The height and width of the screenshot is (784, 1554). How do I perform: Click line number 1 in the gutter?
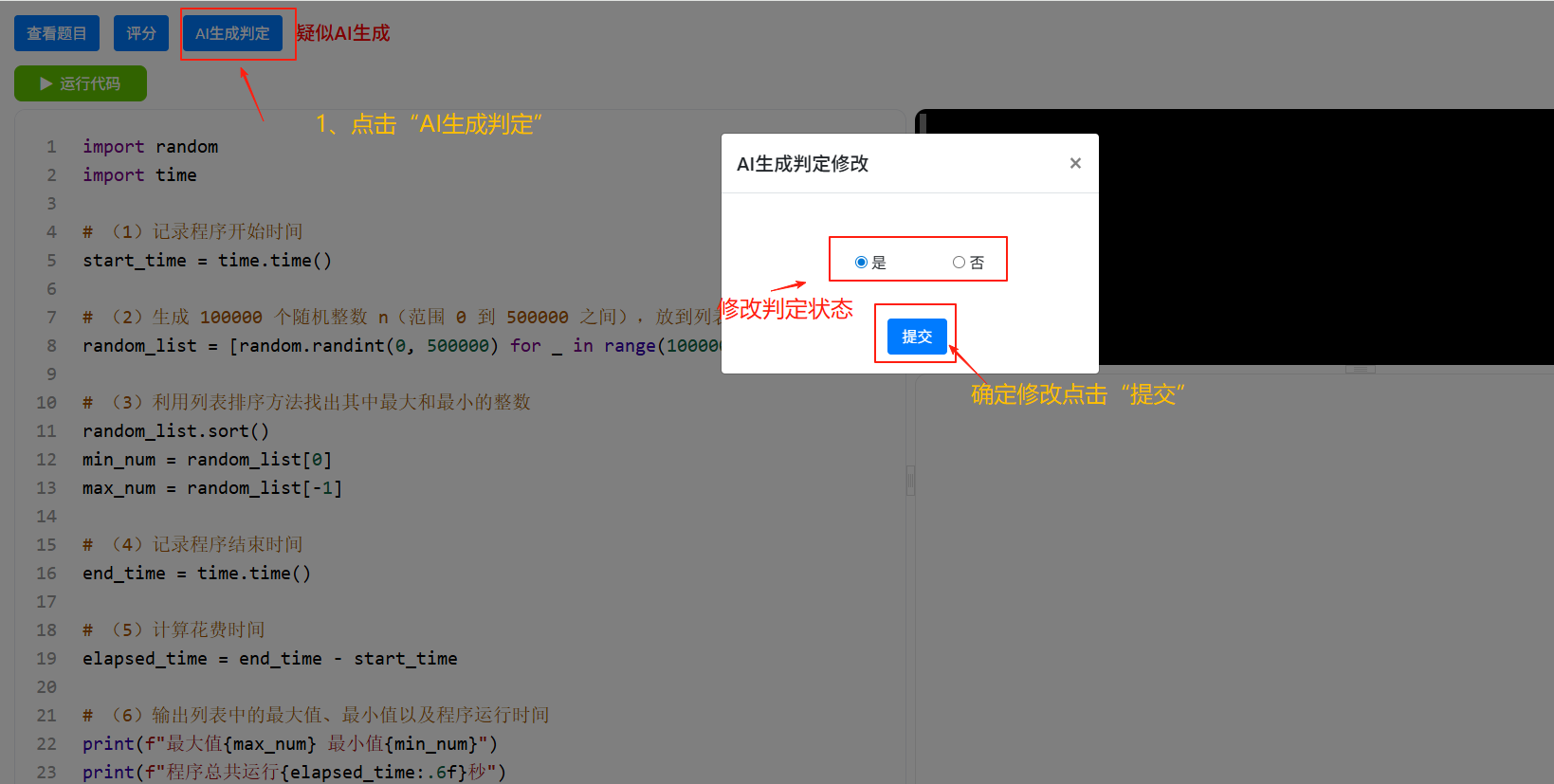pos(51,147)
